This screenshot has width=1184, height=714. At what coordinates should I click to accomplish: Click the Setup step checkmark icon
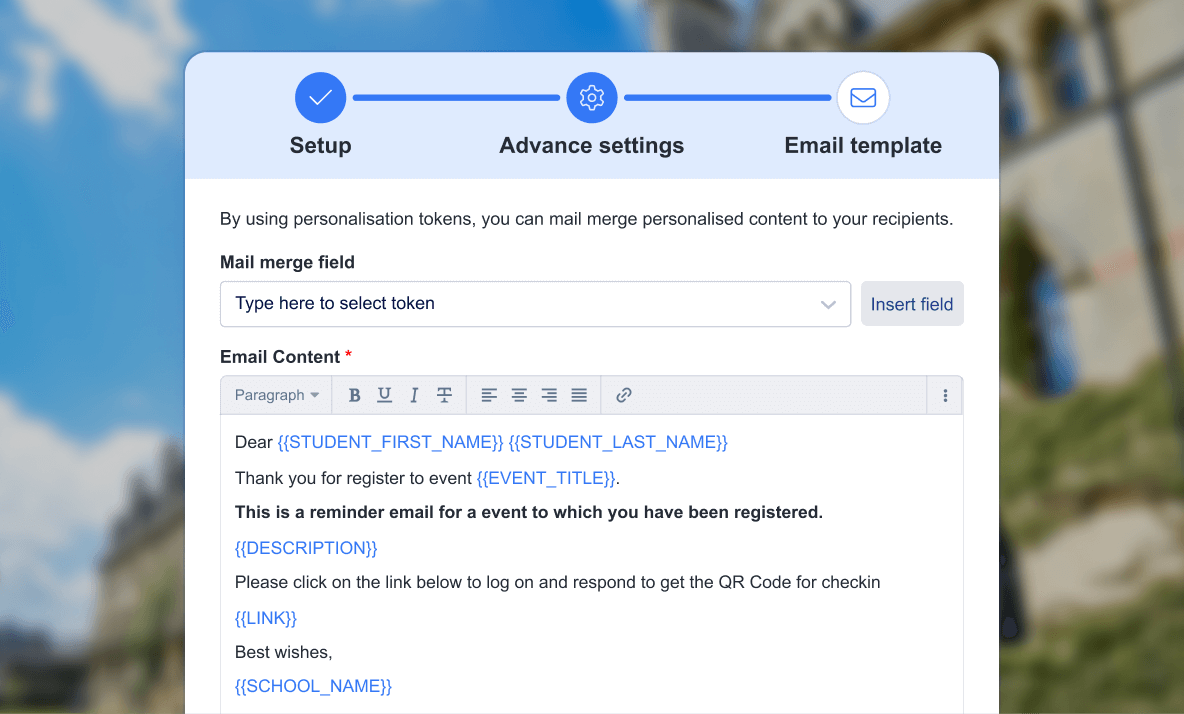[x=320, y=97]
